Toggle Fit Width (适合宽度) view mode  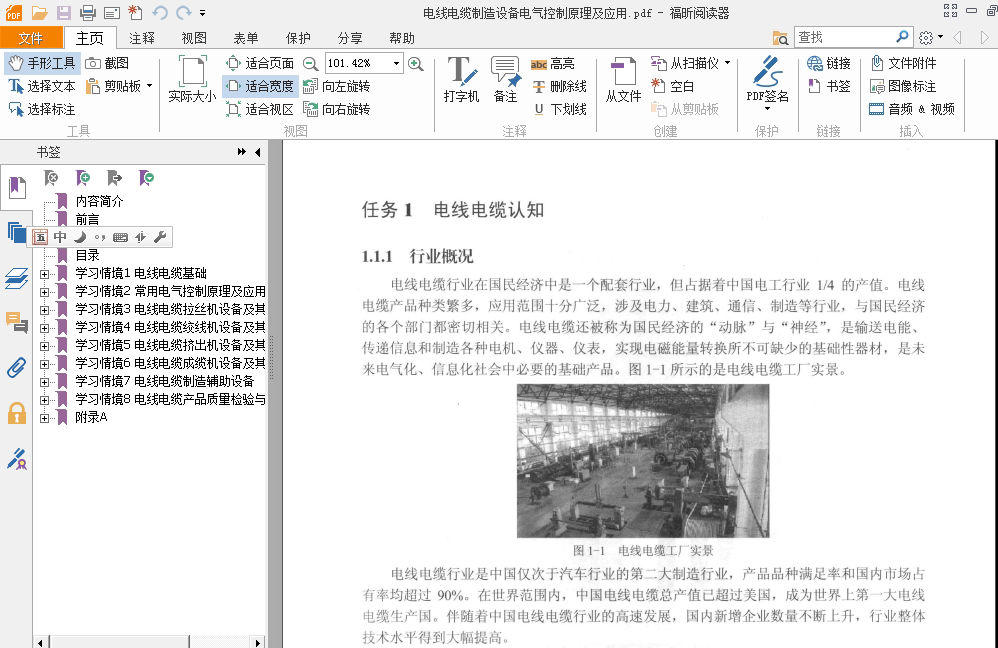tap(260, 86)
